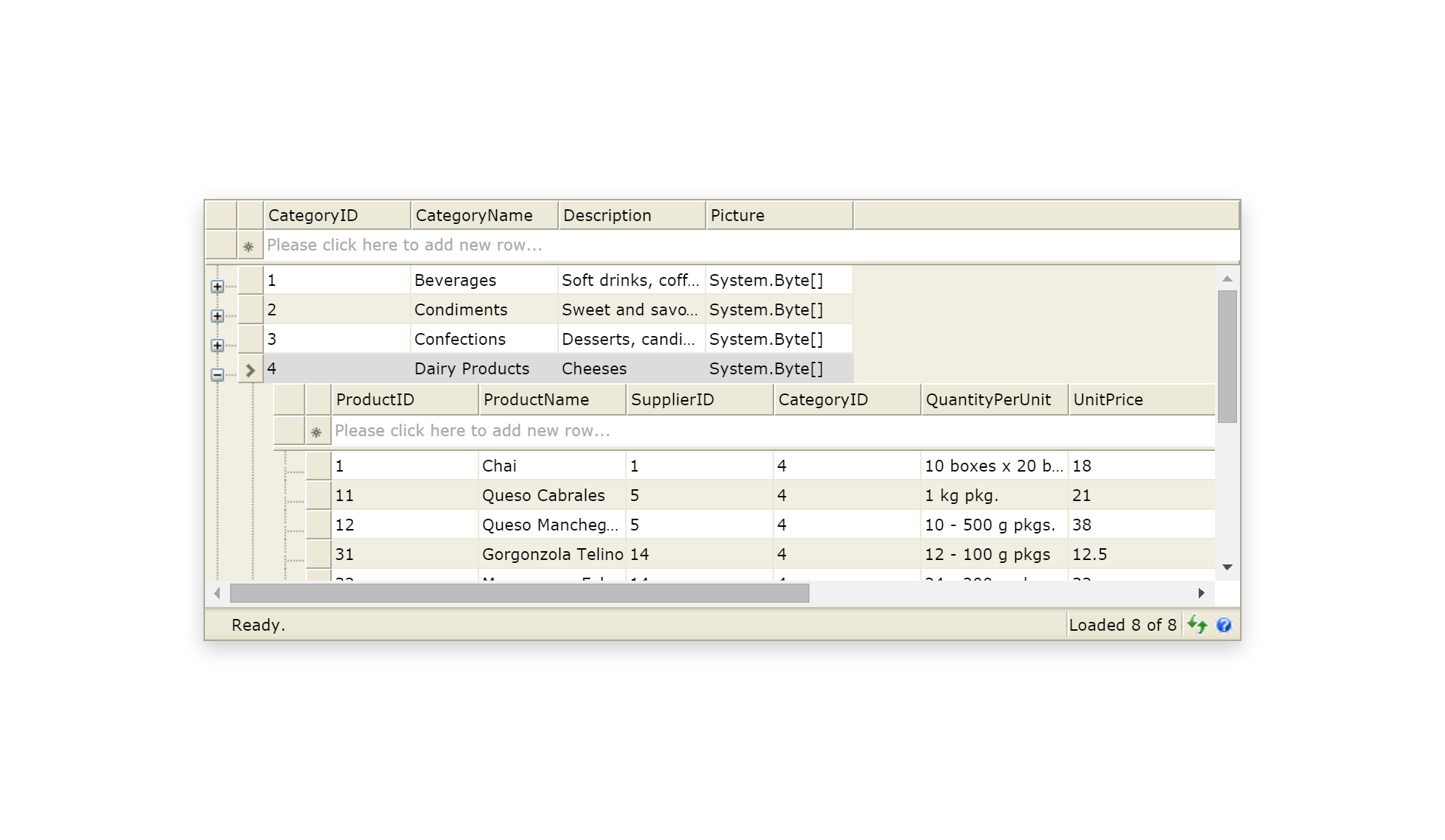The width and height of the screenshot is (1445, 840).
Task: Click asterisk new-row icon in Products grid
Action: [x=317, y=432]
